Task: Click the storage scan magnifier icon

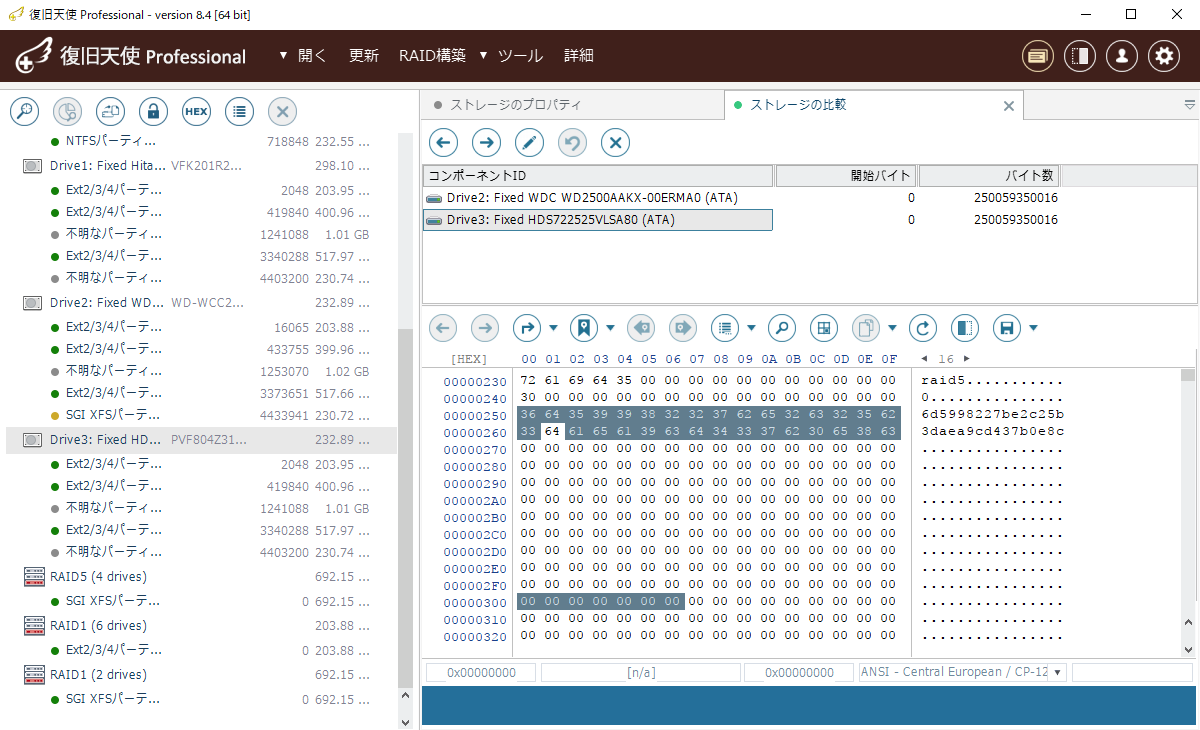Action: click(24, 112)
